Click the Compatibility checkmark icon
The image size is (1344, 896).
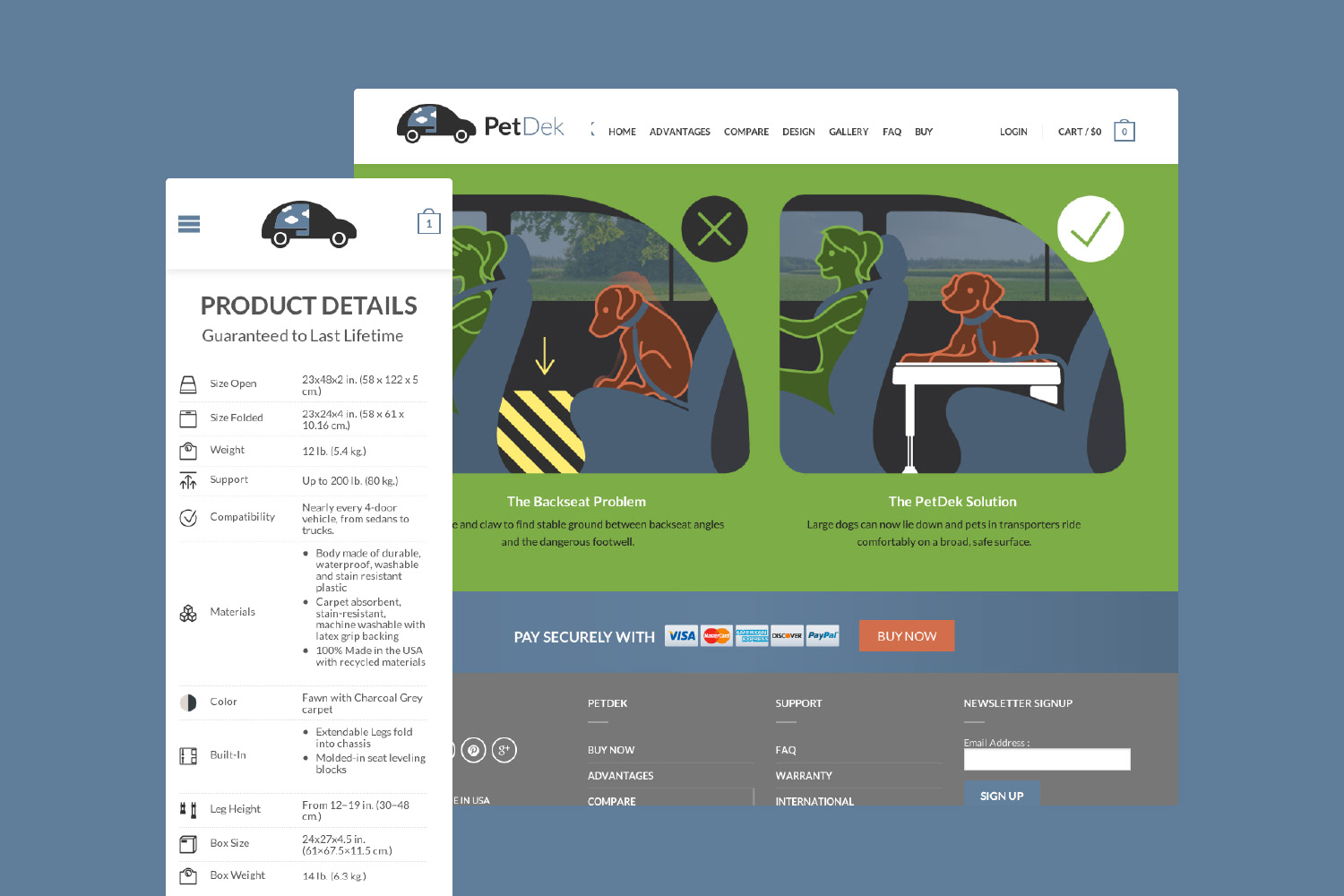188,518
